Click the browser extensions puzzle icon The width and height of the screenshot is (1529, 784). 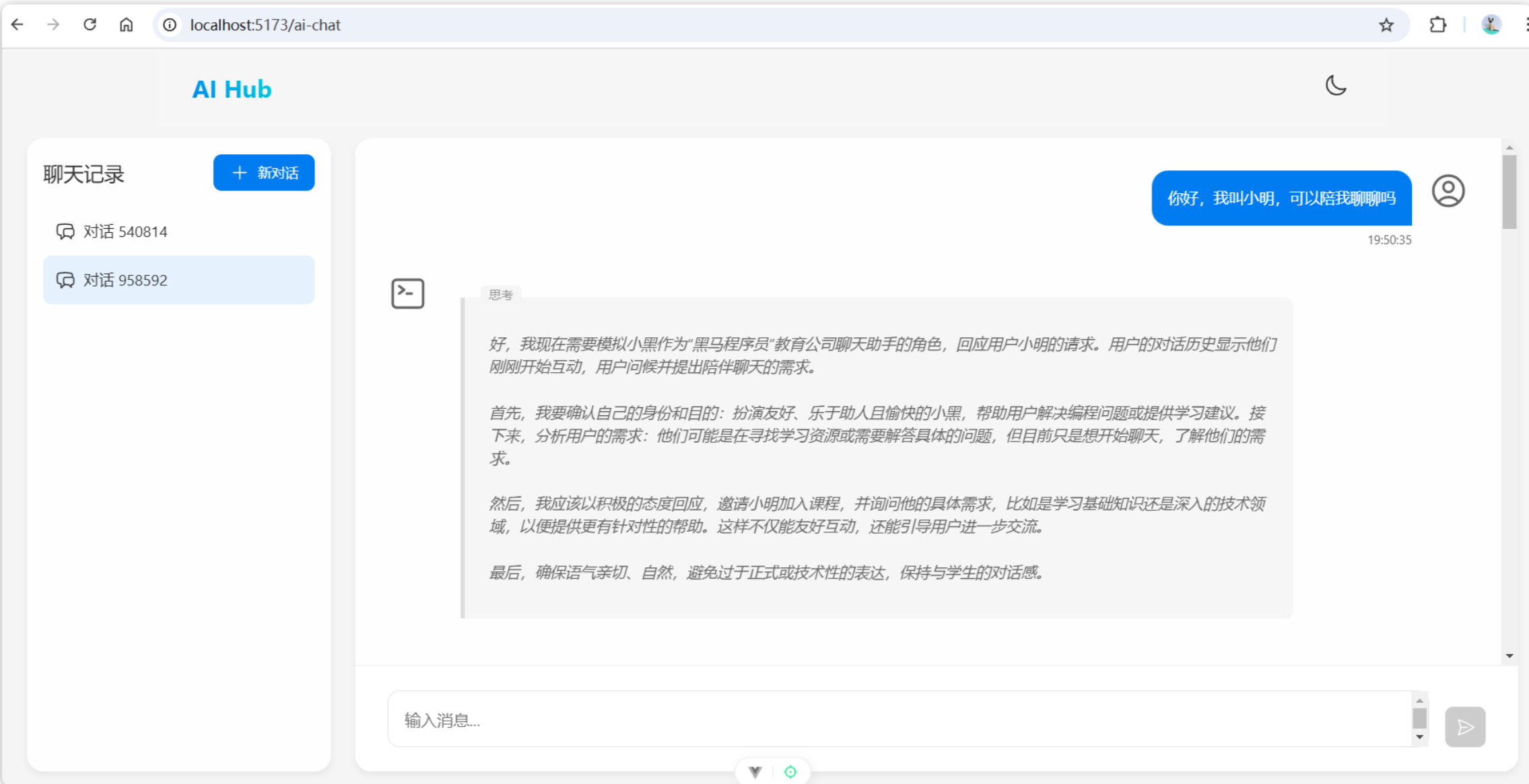coord(1438,24)
